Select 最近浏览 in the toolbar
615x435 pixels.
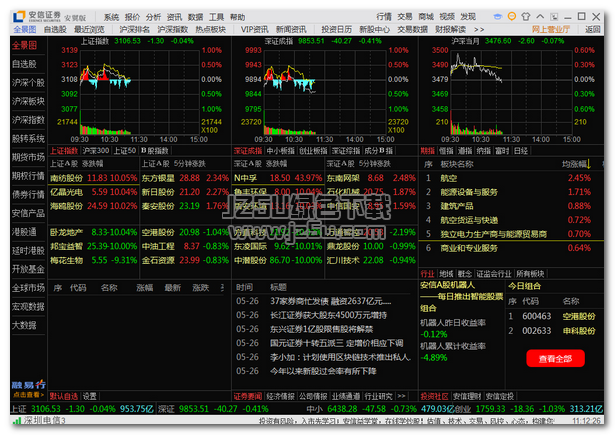(x=89, y=29)
